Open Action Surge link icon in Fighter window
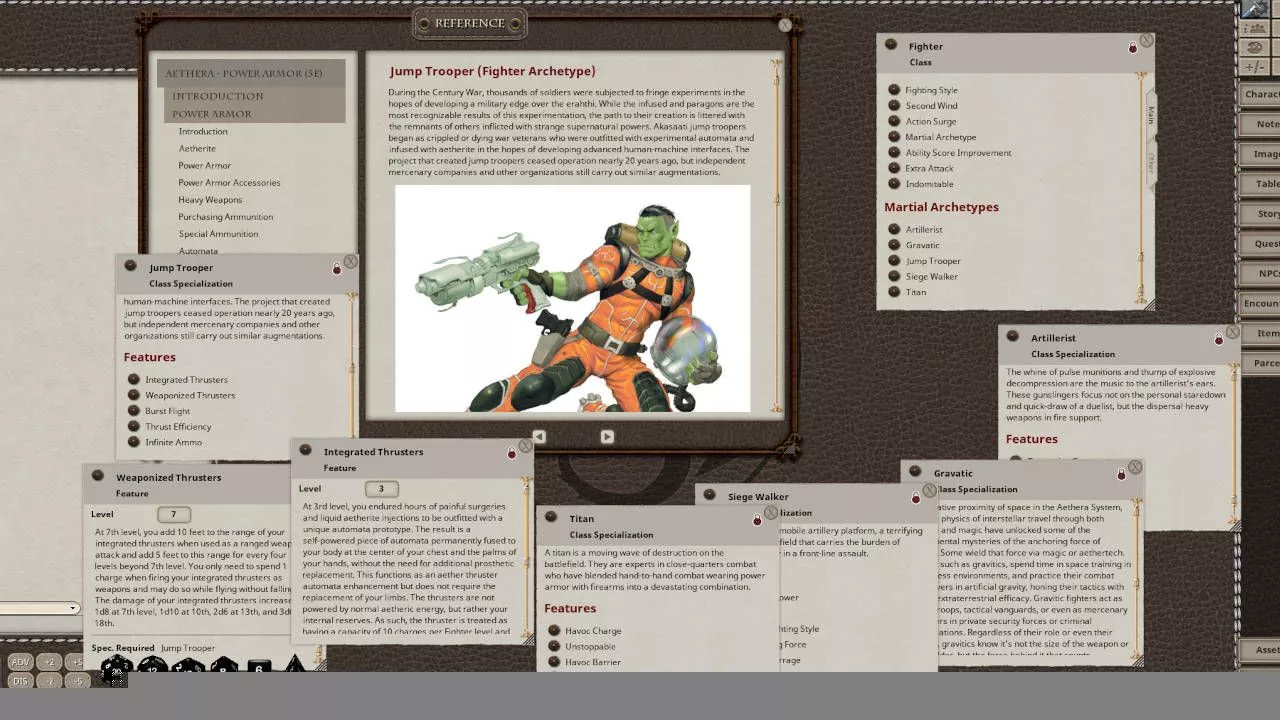The image size is (1280, 720). (894, 121)
